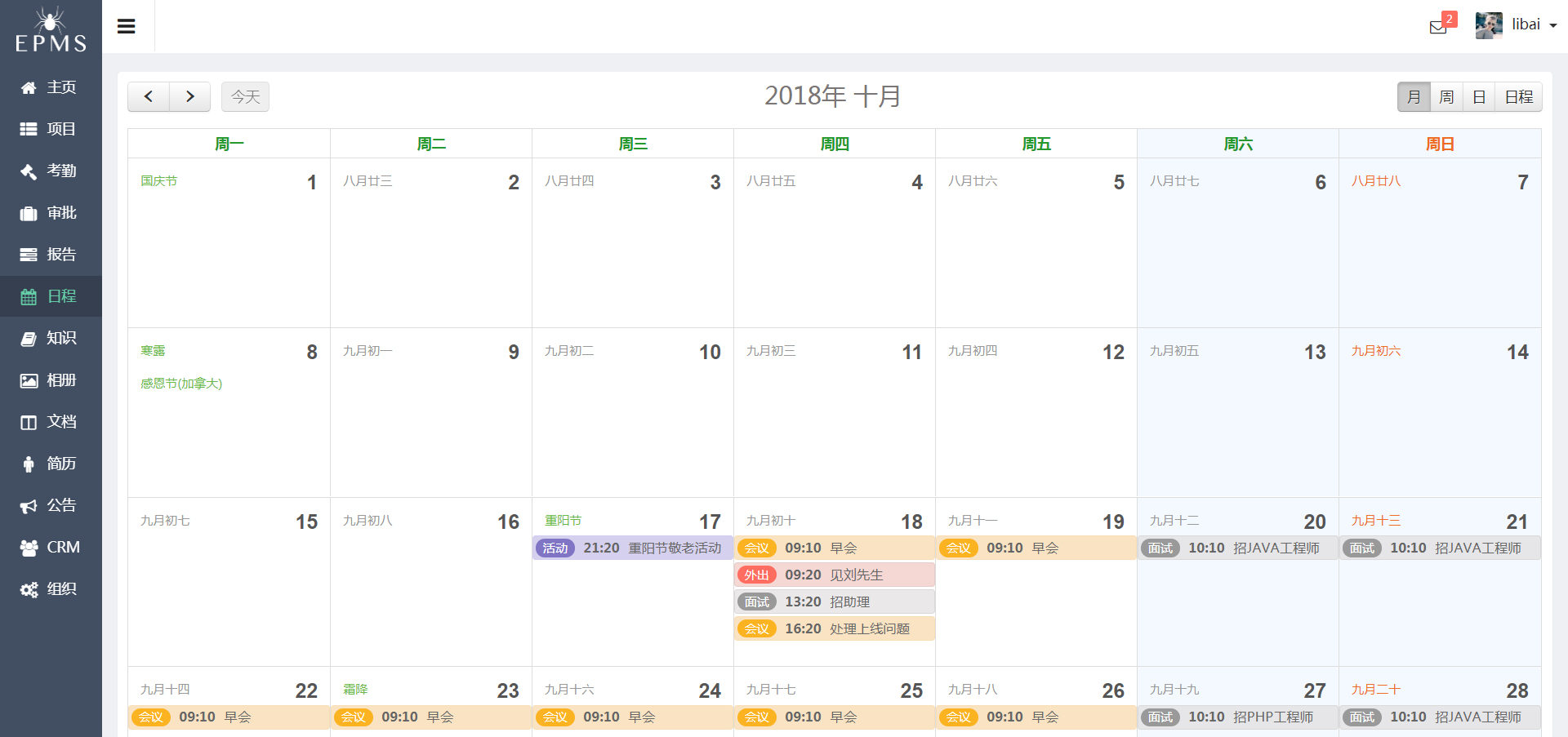Open the 09:10 早会 event on the 26th
1568x737 pixels.
click(x=1036, y=717)
